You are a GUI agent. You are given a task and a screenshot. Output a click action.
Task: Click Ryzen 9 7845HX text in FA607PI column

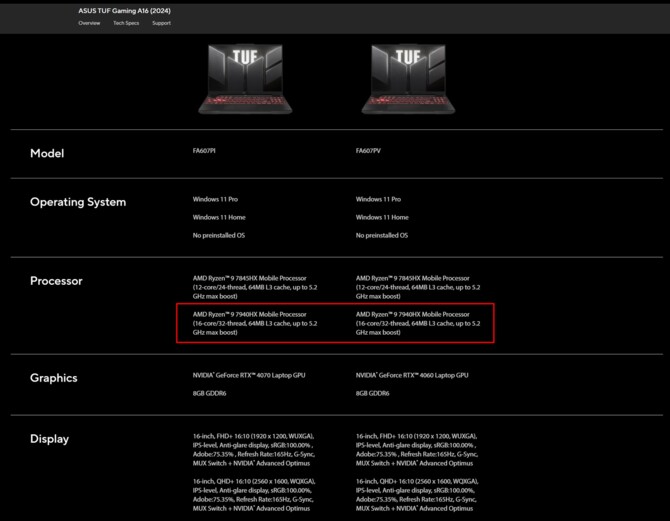click(x=255, y=287)
